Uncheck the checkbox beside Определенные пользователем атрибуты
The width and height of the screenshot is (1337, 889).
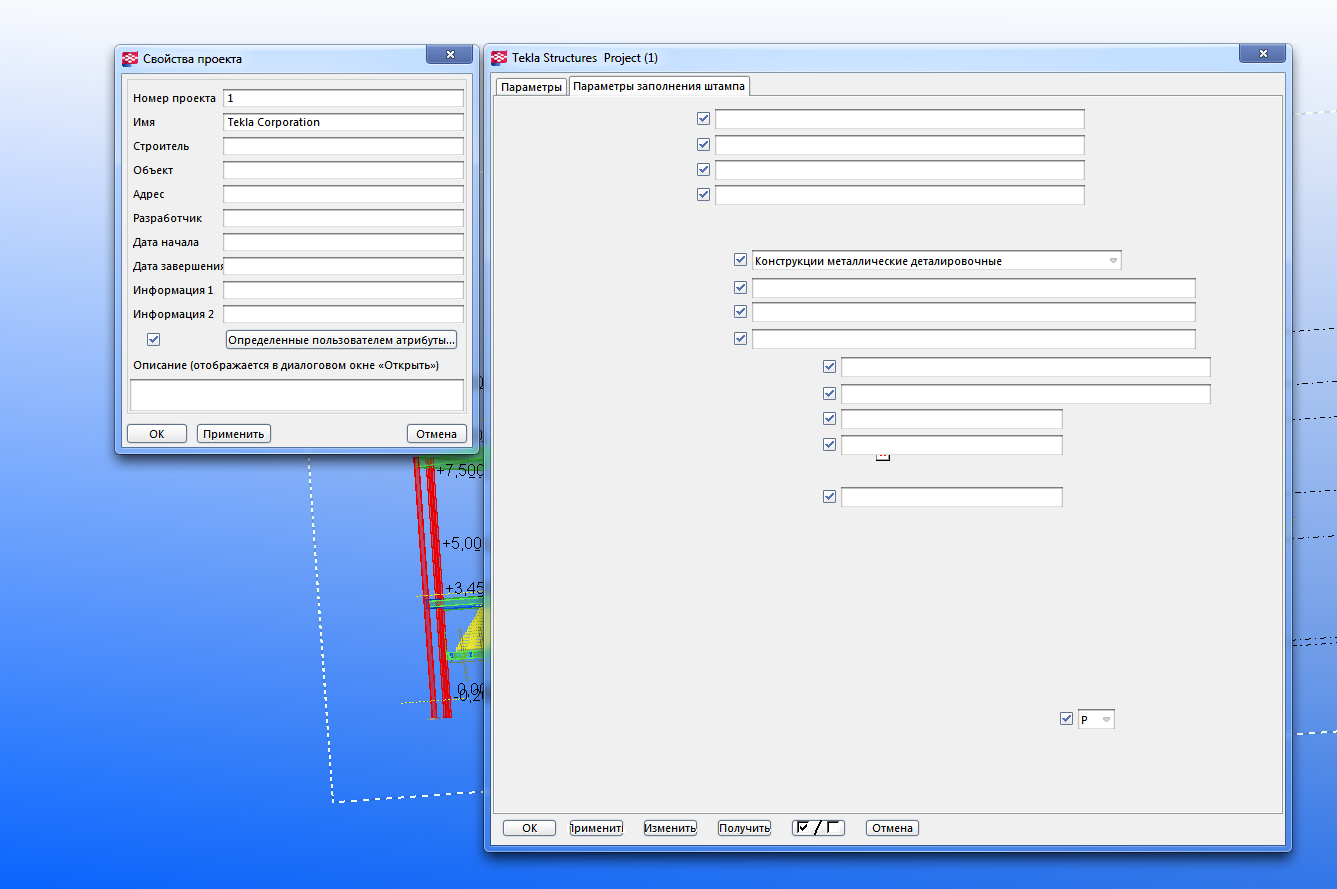153,339
